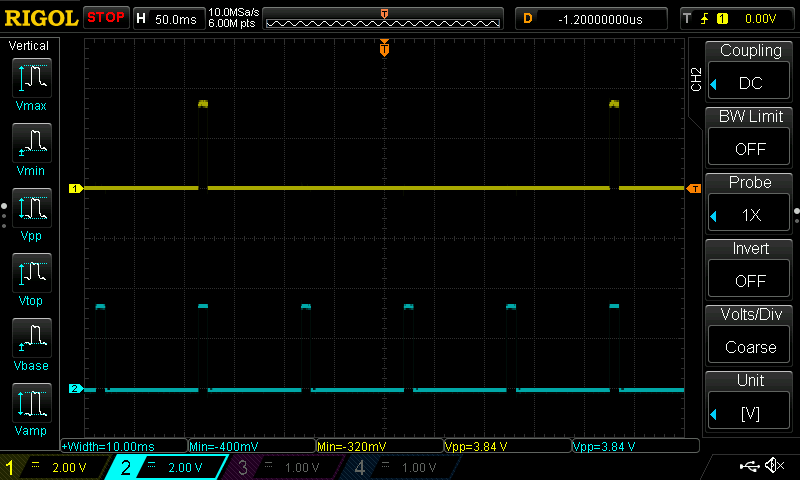Click the Min=-320mV measurement
Viewport: 800px width, 480px height.
[x=380, y=446]
